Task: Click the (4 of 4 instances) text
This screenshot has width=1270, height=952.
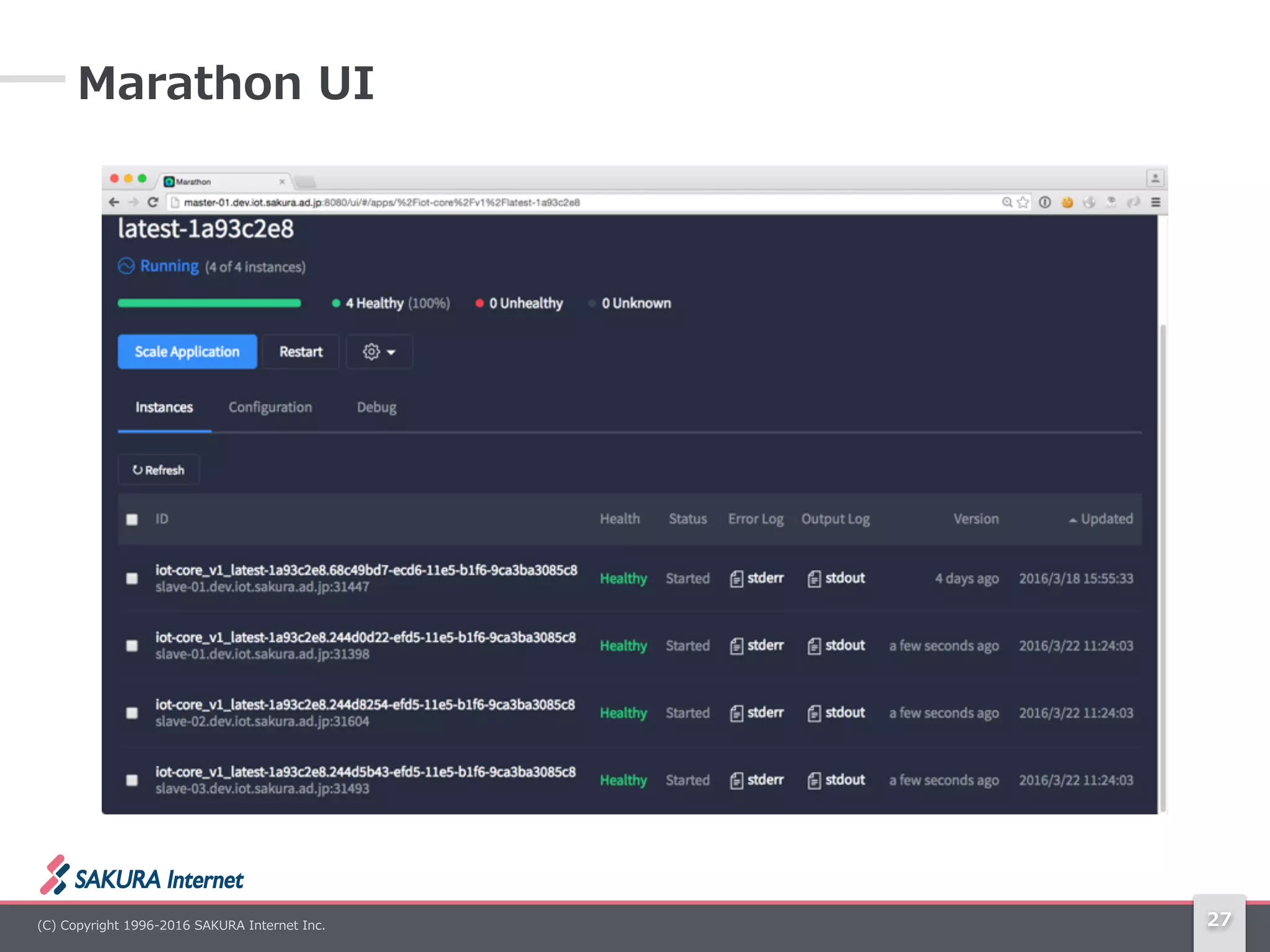Action: pyautogui.click(x=255, y=267)
